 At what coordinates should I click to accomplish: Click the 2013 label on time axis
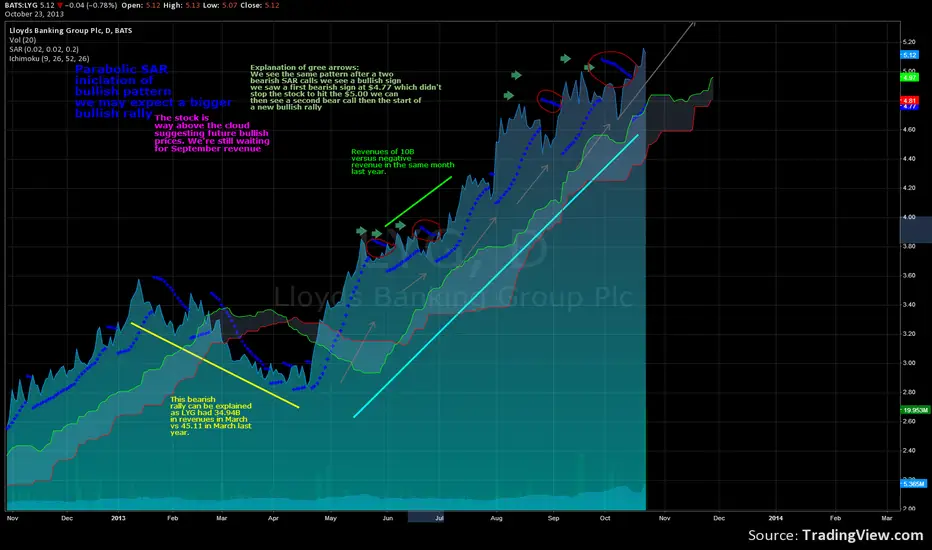(118, 518)
